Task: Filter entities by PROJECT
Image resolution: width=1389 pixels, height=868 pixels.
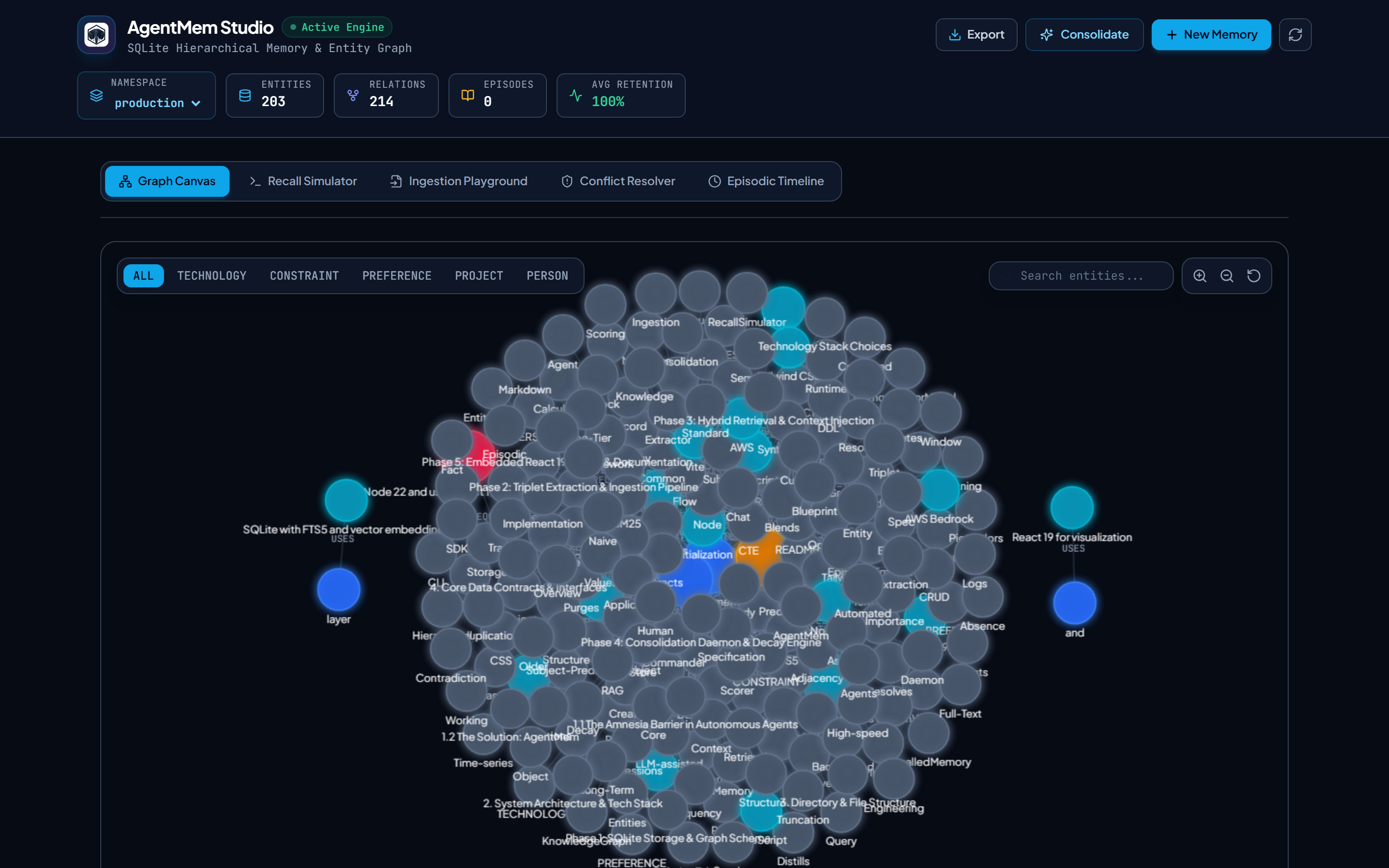Action: click(x=479, y=275)
